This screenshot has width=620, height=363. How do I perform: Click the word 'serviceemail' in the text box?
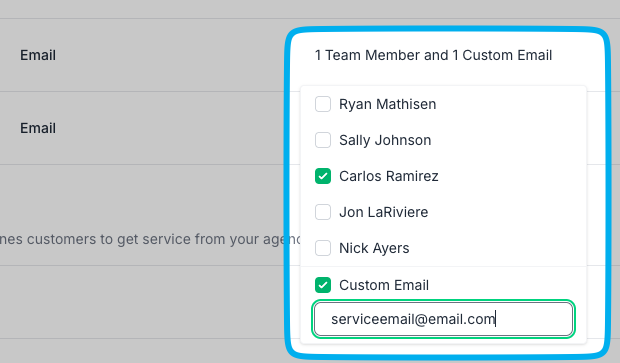372,319
